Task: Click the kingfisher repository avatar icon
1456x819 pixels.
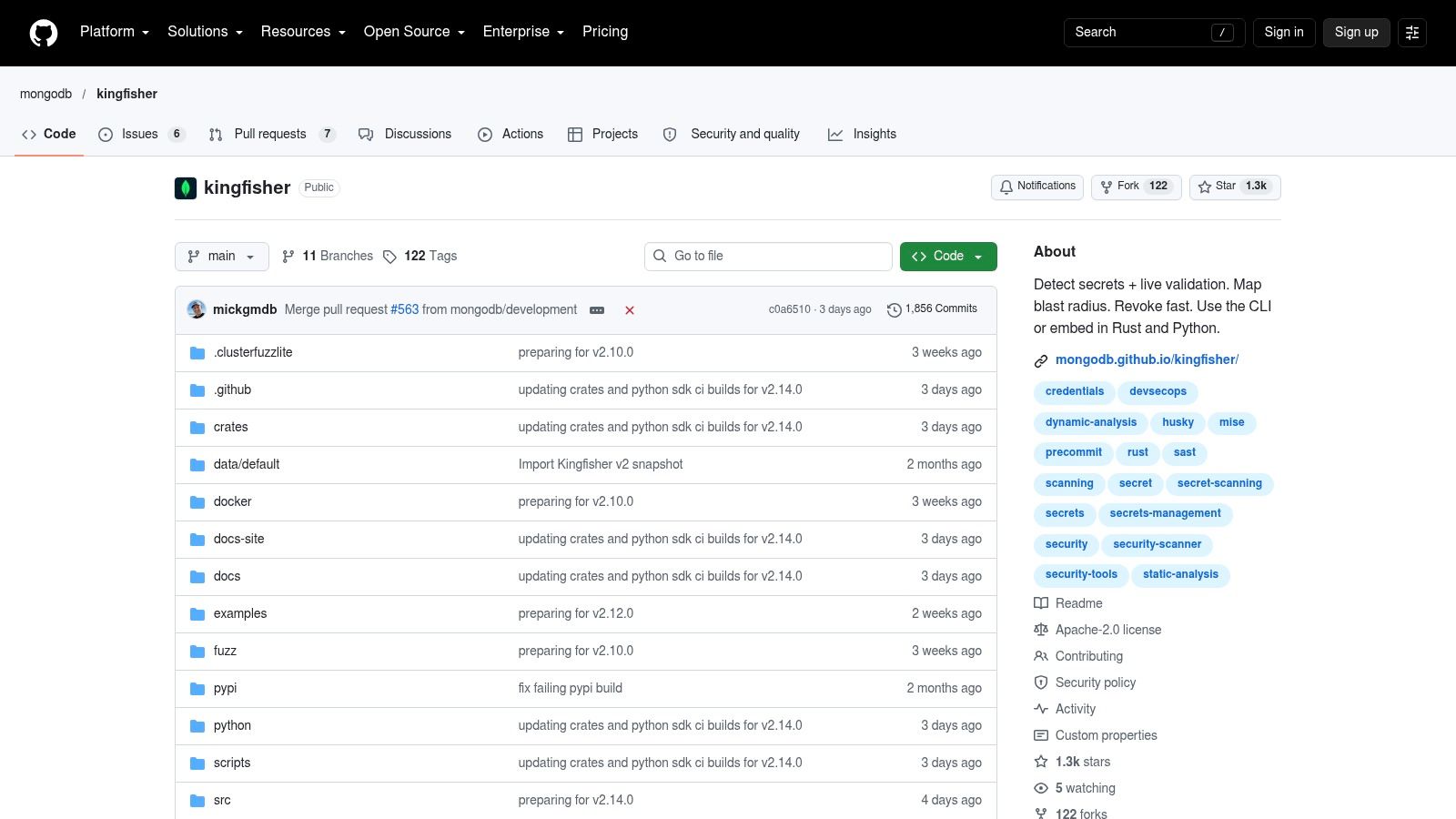Action: pos(186,188)
